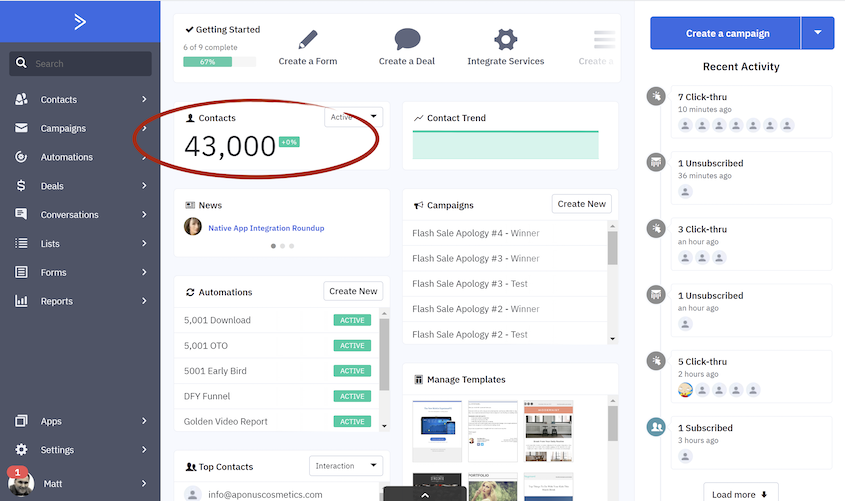The width and height of the screenshot is (845, 501).
Task: Open the Active filter dropdown in Contacts card
Action: coord(354,117)
